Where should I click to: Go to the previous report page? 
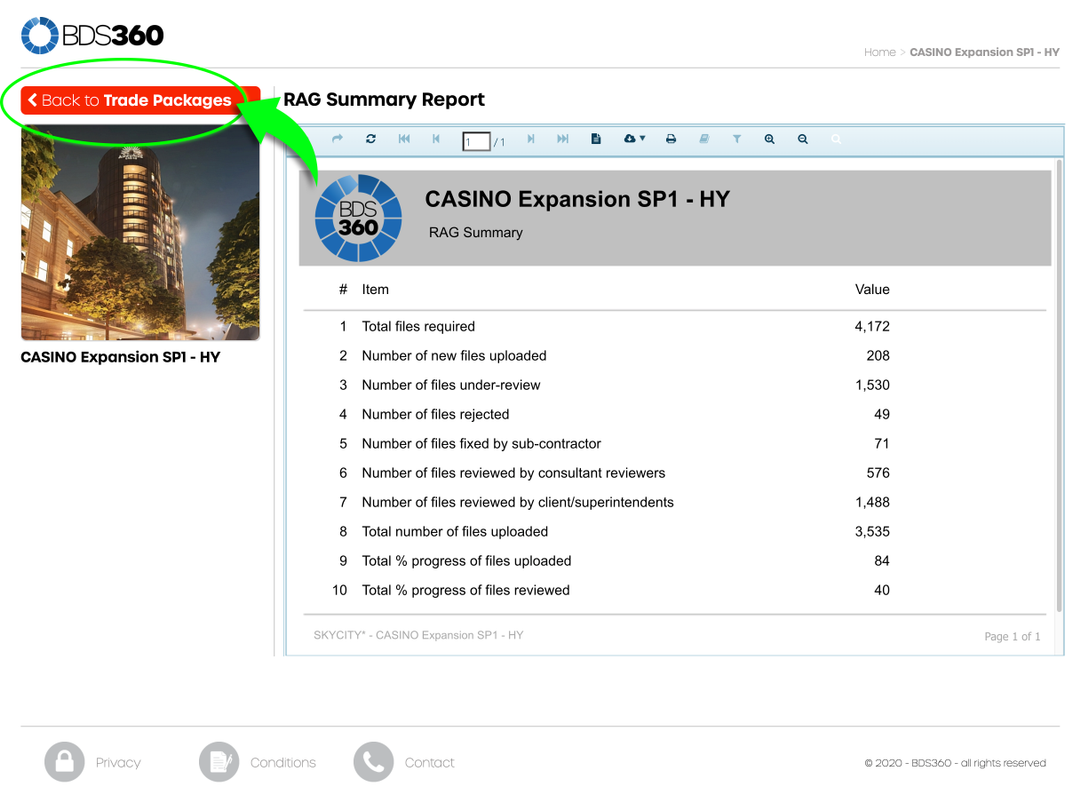pyautogui.click(x=436, y=140)
